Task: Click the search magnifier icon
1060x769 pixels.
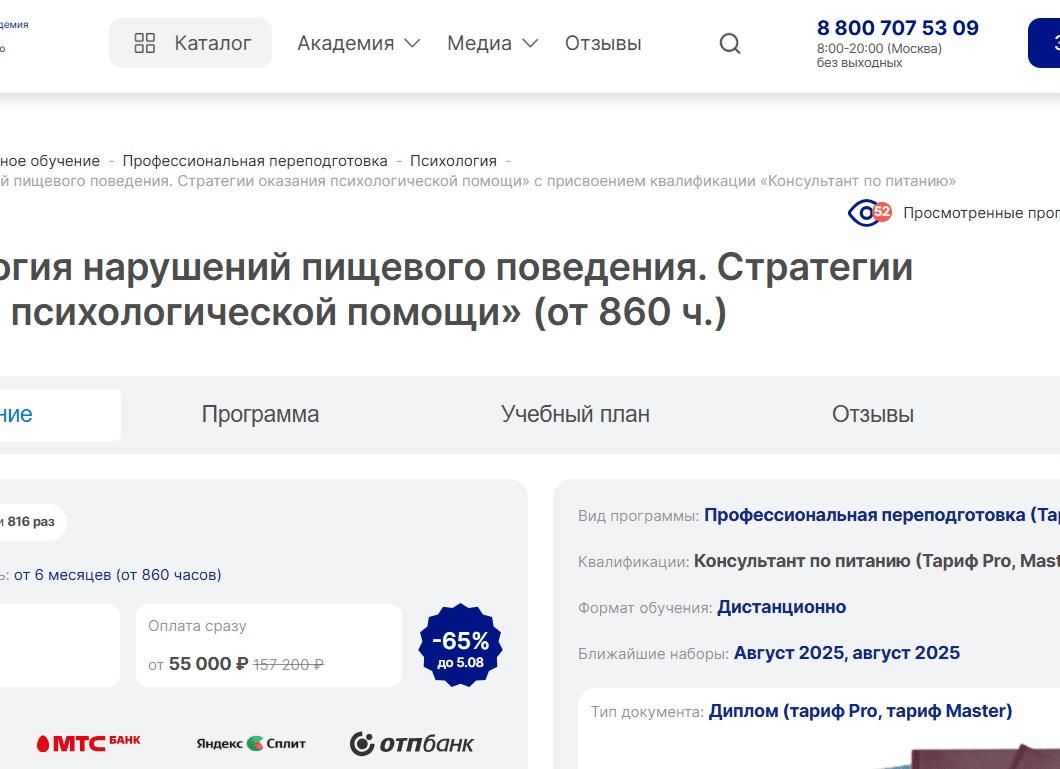Action: [x=729, y=44]
